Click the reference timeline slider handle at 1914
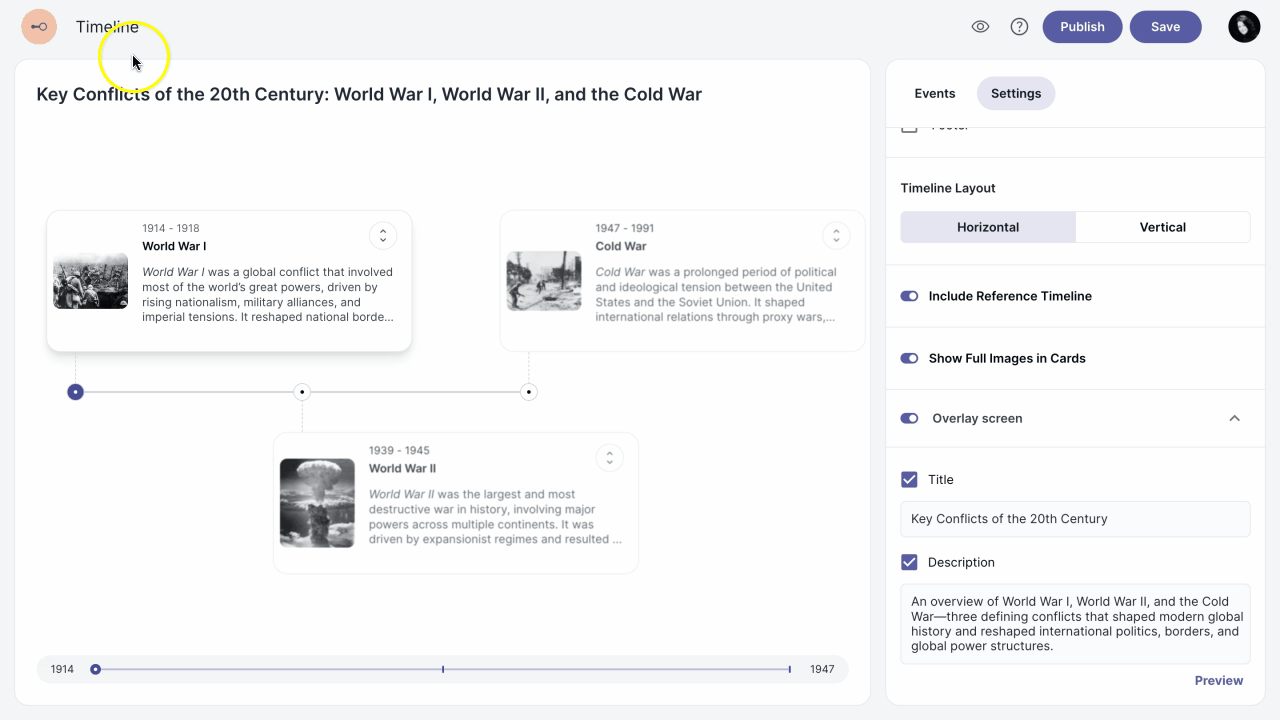Screen dimensions: 1280x720 pos(96,669)
